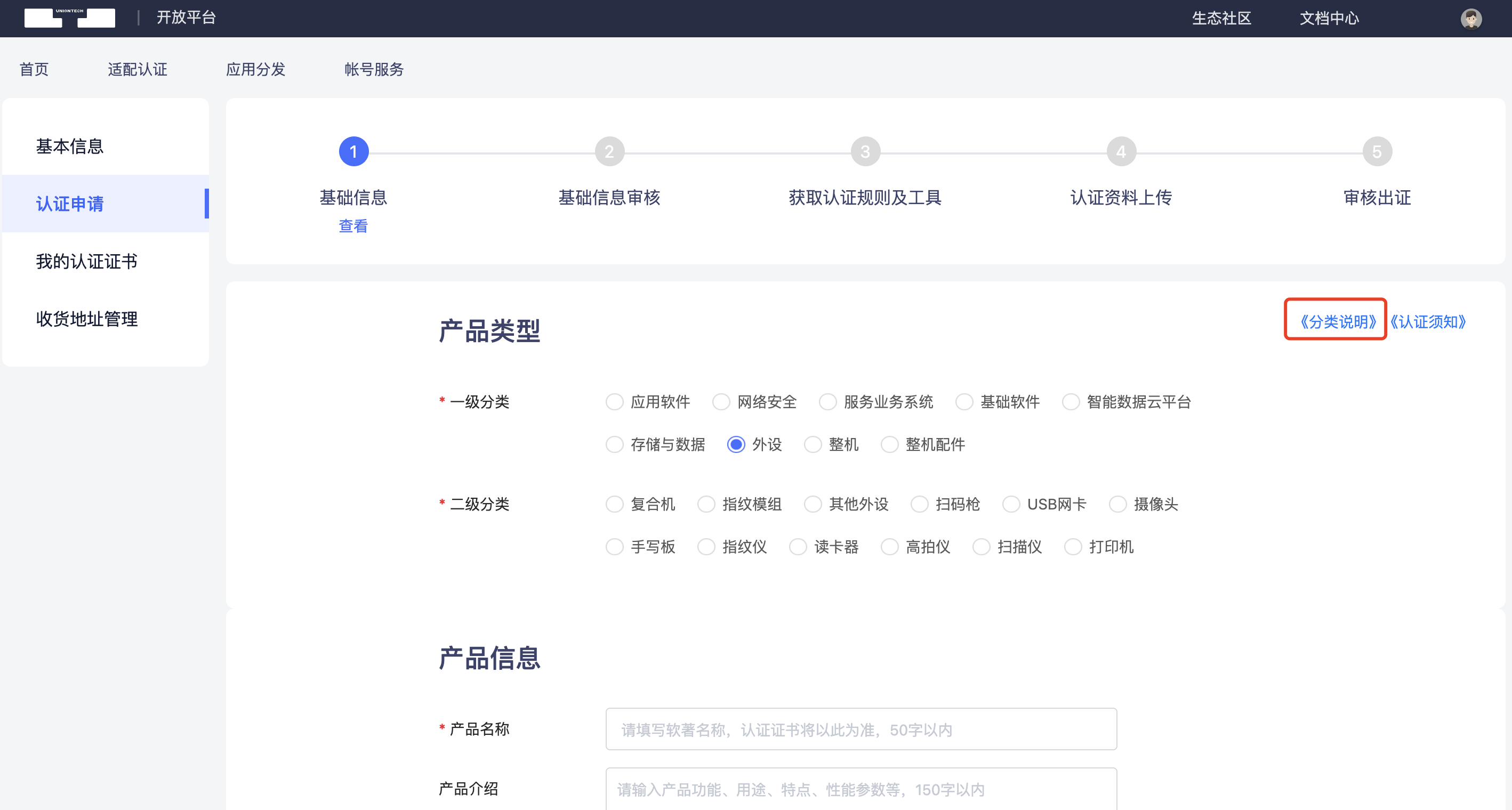Go to 我的认证证书 sidebar item
Screen dimensions: 1512x810
87,261
